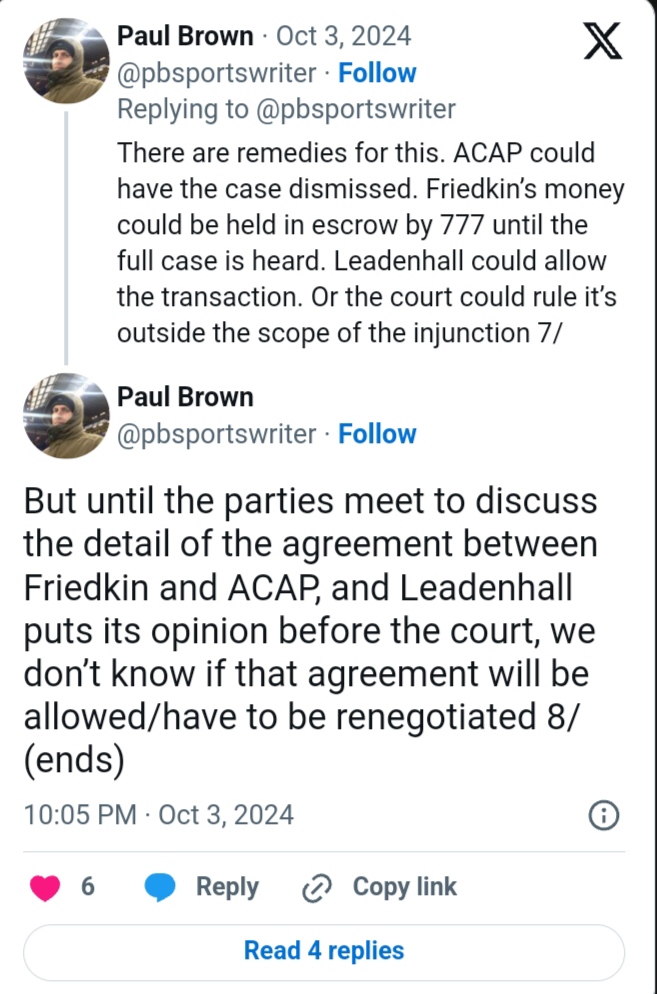Click the Copy link text

(404, 887)
